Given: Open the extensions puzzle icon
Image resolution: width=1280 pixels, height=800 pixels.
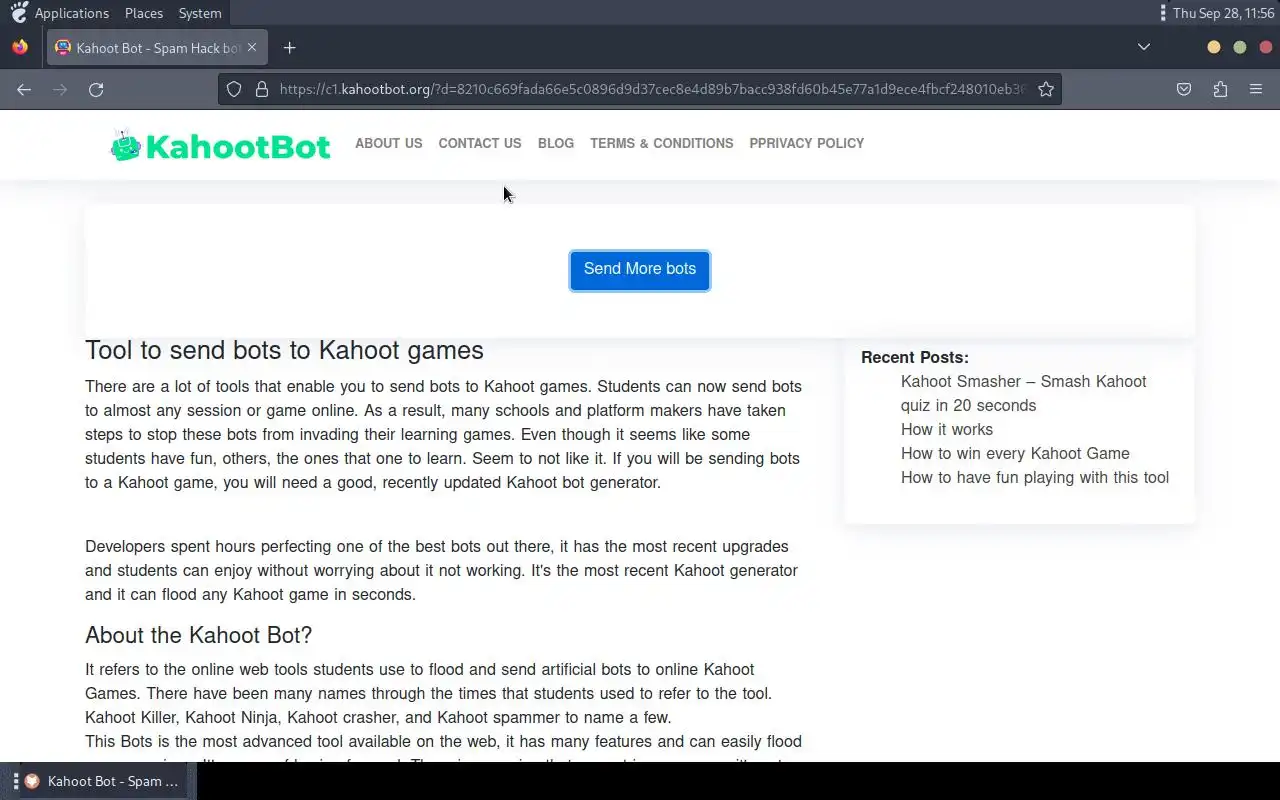Looking at the screenshot, I should pyautogui.click(x=1220, y=89).
